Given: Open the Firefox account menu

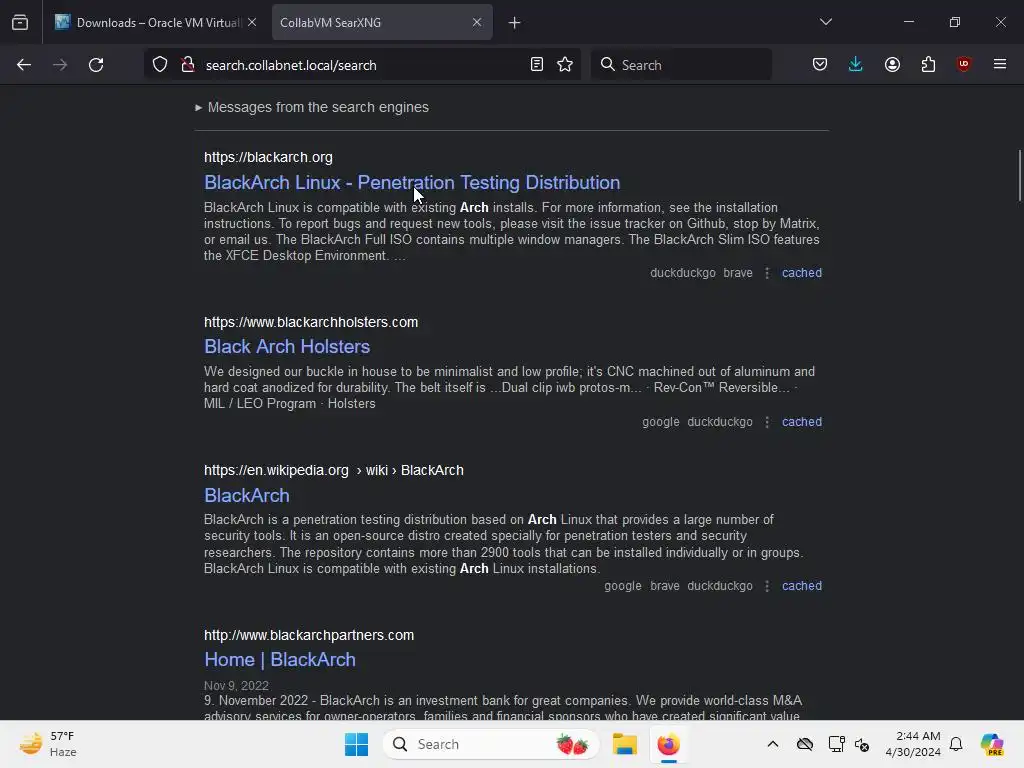Looking at the screenshot, I should [892, 65].
